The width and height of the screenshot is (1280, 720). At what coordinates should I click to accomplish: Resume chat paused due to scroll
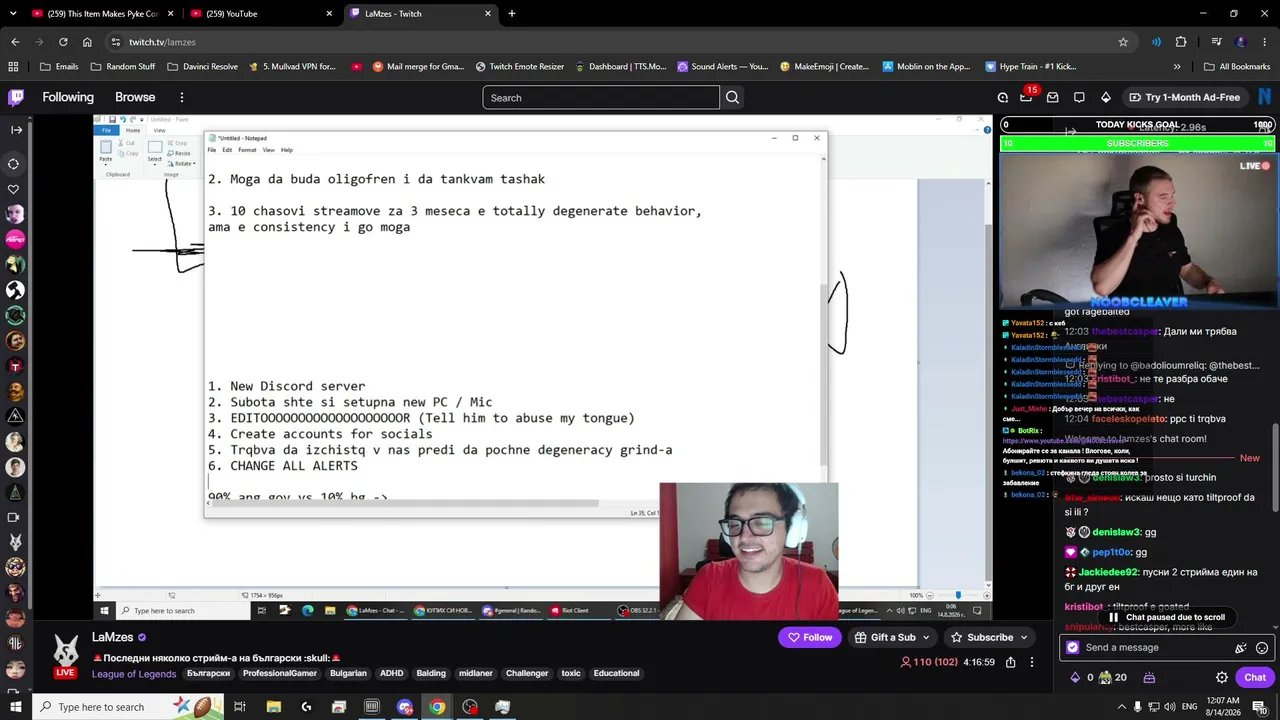[1166, 617]
